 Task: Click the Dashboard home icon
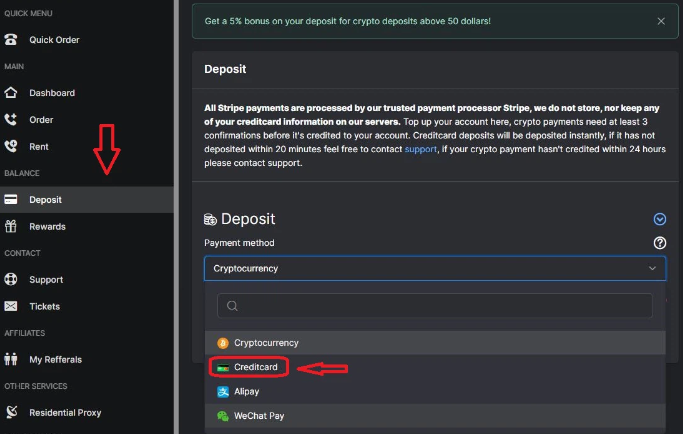pos(11,93)
